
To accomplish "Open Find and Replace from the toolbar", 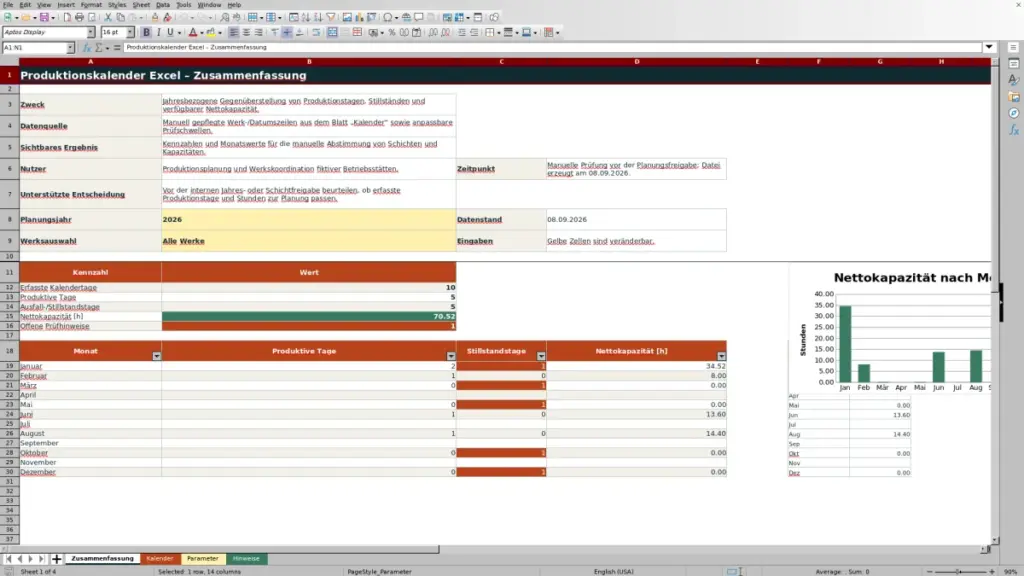I will 225,18.
